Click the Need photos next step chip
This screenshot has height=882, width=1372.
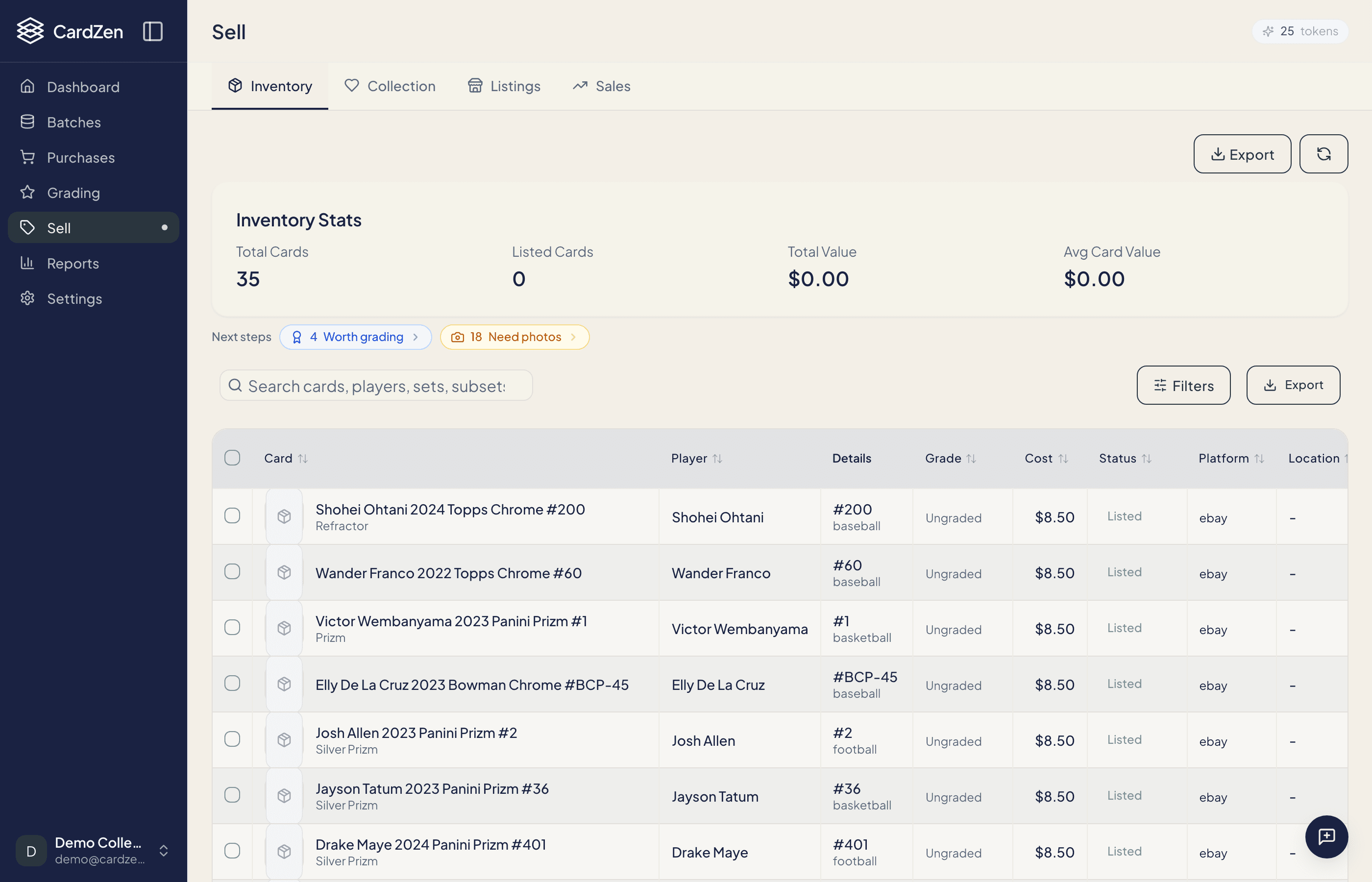pos(514,337)
